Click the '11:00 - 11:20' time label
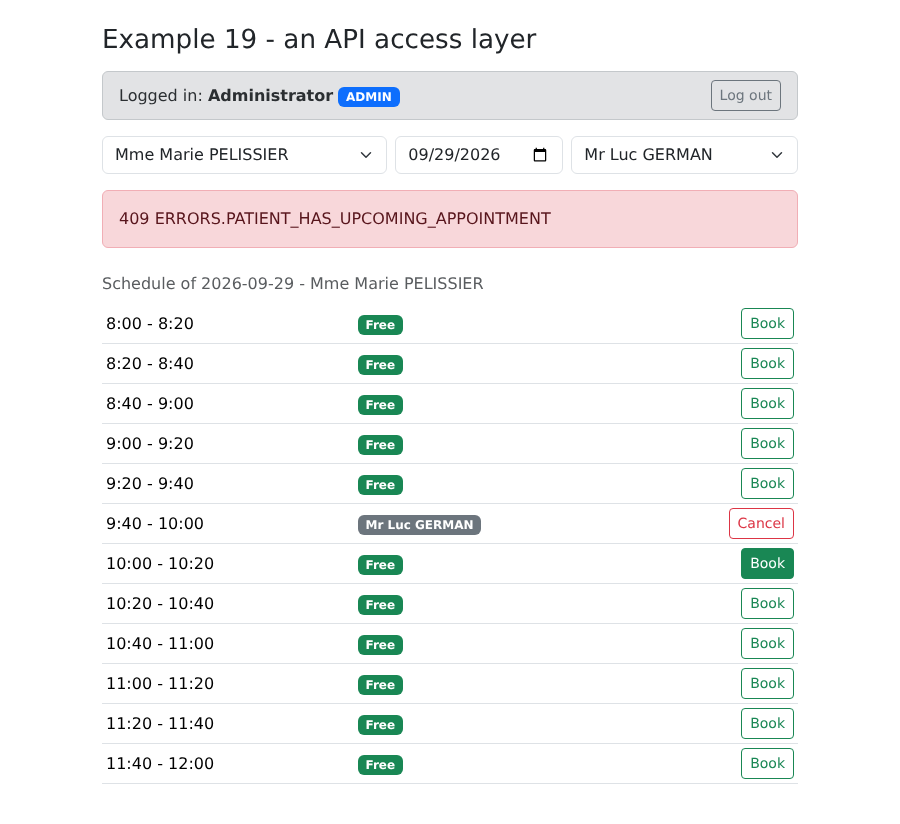 (x=160, y=683)
